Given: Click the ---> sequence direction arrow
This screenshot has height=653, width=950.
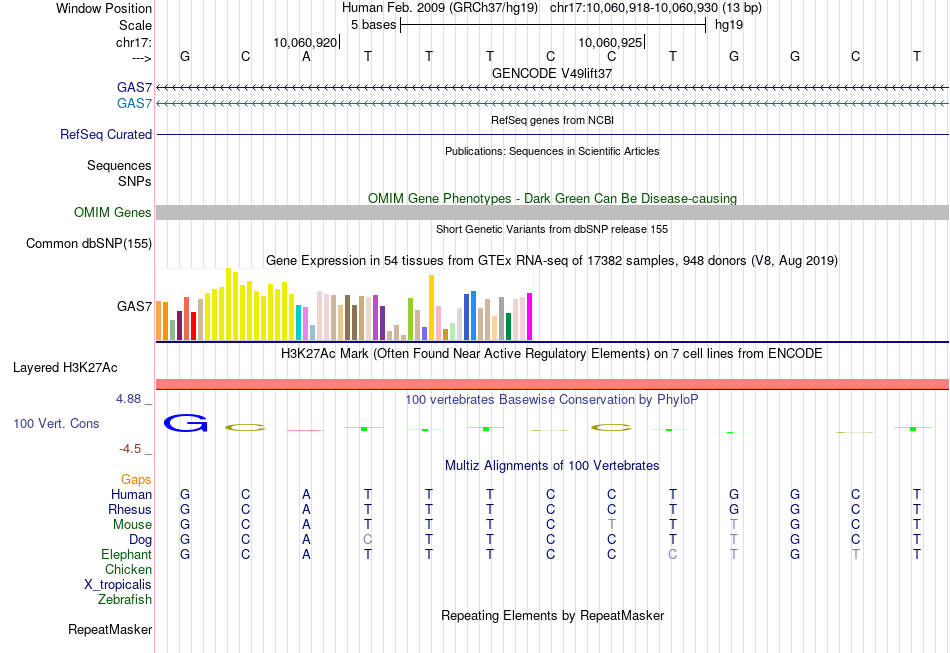Looking at the screenshot, I should coord(142,59).
